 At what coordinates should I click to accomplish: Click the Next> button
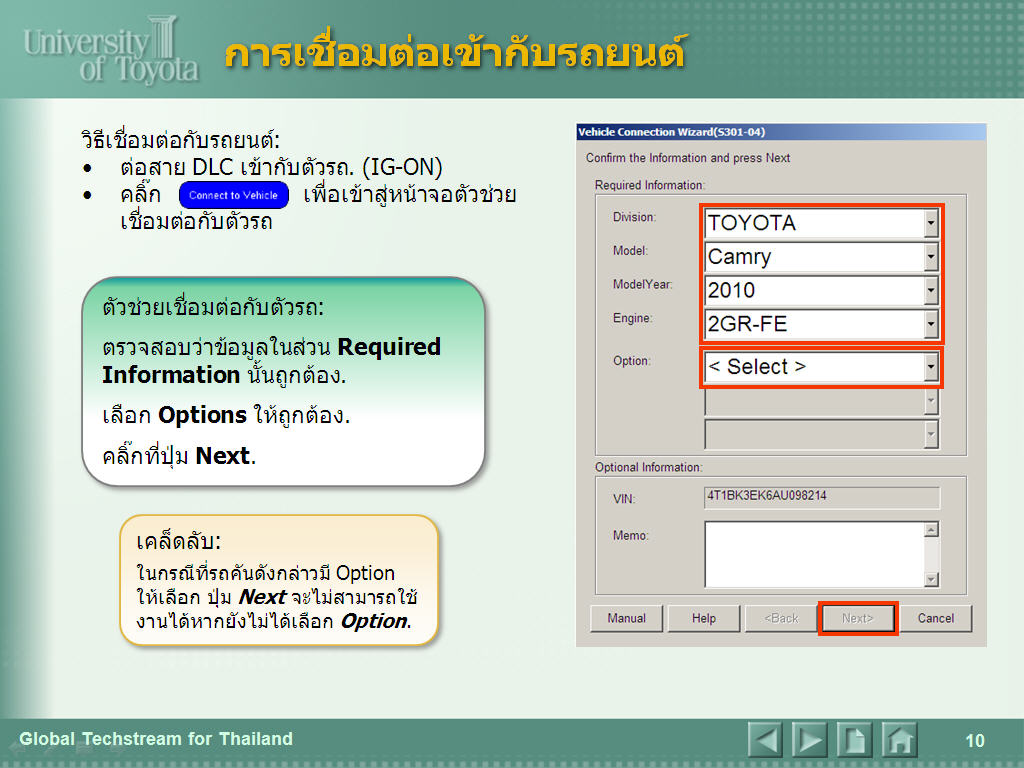pos(857,618)
